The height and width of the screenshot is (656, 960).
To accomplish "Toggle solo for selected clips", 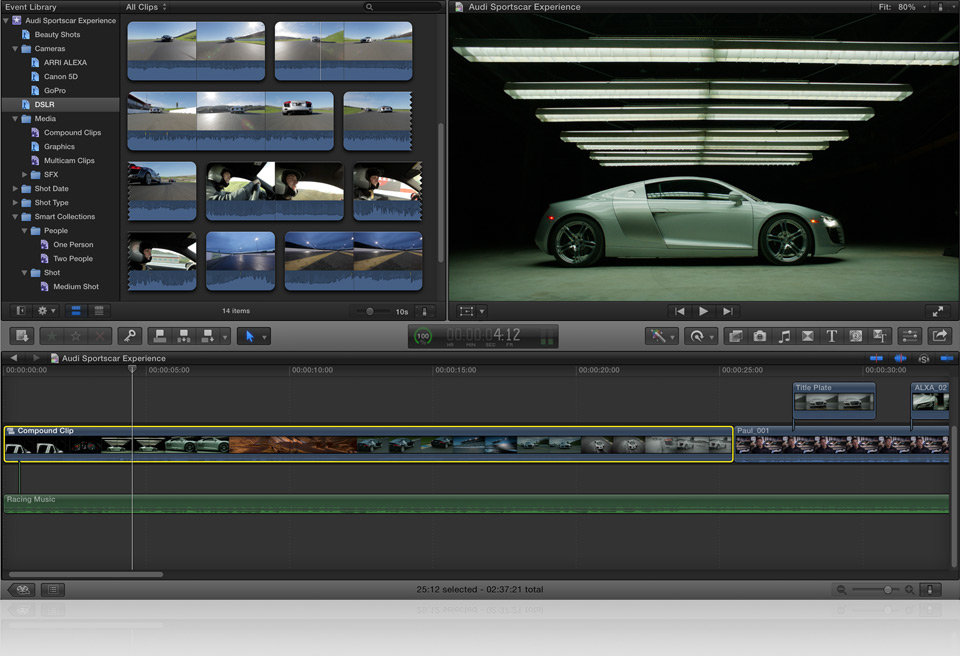I will coord(924,358).
